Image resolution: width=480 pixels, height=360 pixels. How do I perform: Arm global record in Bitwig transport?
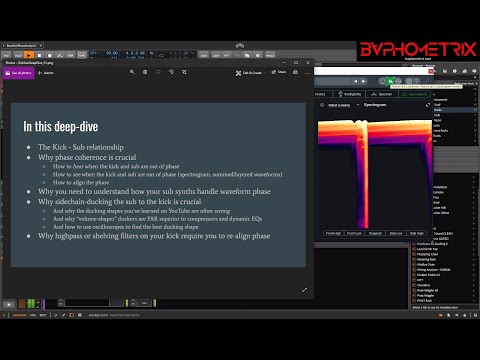coord(50,55)
